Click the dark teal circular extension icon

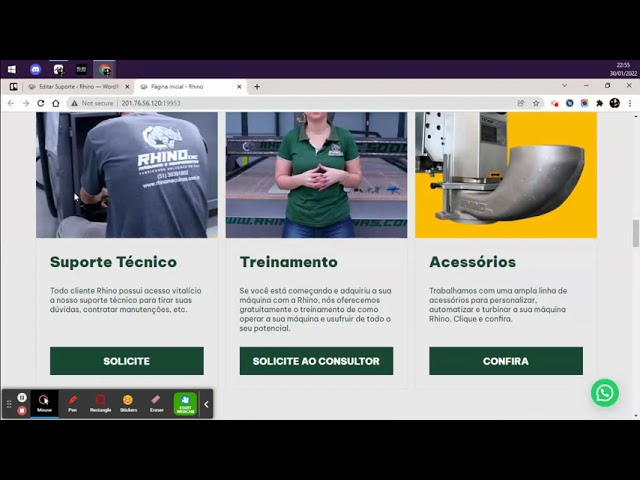tap(570, 103)
